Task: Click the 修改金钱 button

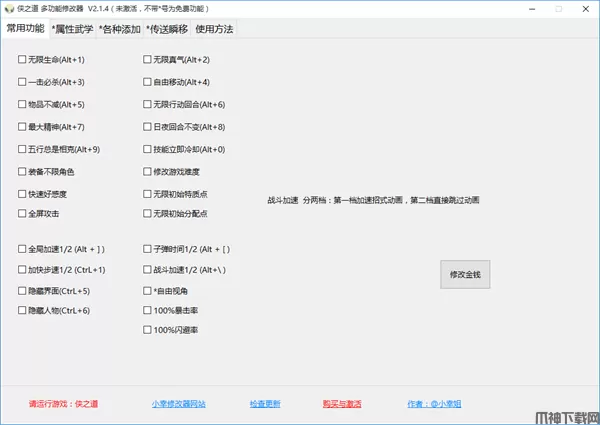Action: point(465,275)
